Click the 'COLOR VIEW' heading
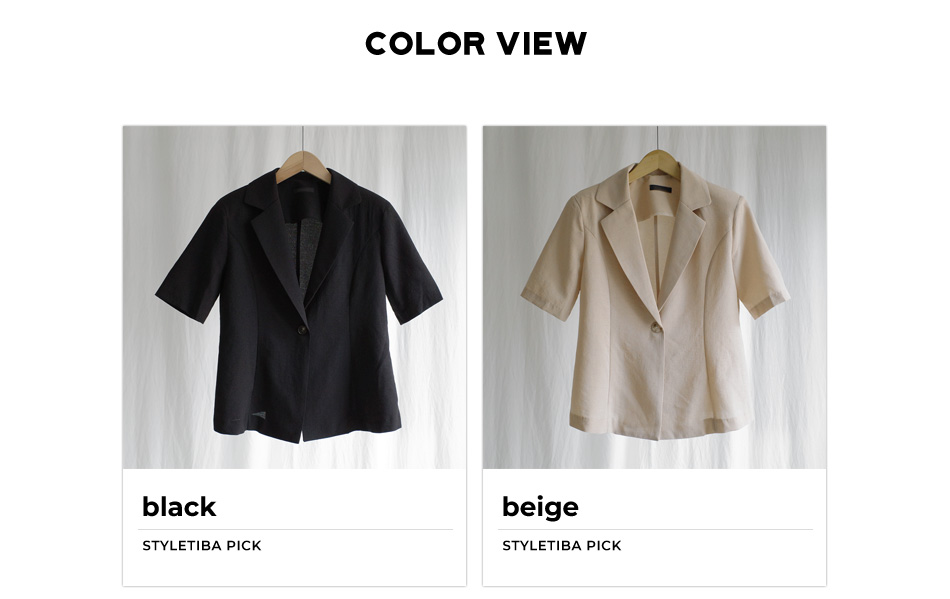The image size is (950, 599). tap(476, 44)
